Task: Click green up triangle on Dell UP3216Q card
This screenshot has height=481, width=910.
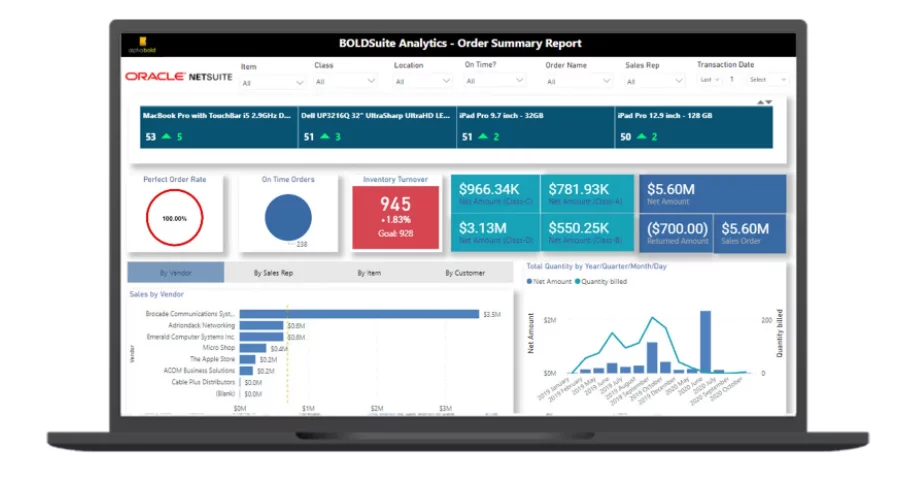Action: [325, 136]
